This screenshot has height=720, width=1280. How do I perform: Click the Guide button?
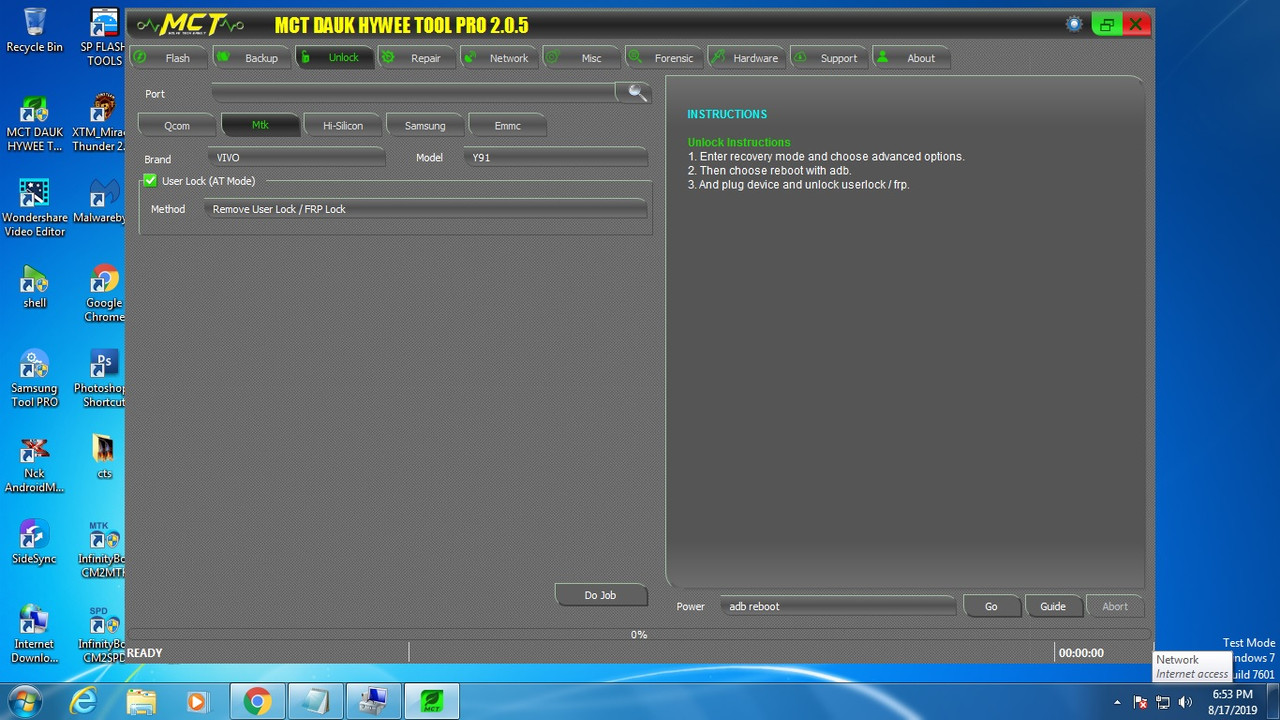click(x=1053, y=606)
